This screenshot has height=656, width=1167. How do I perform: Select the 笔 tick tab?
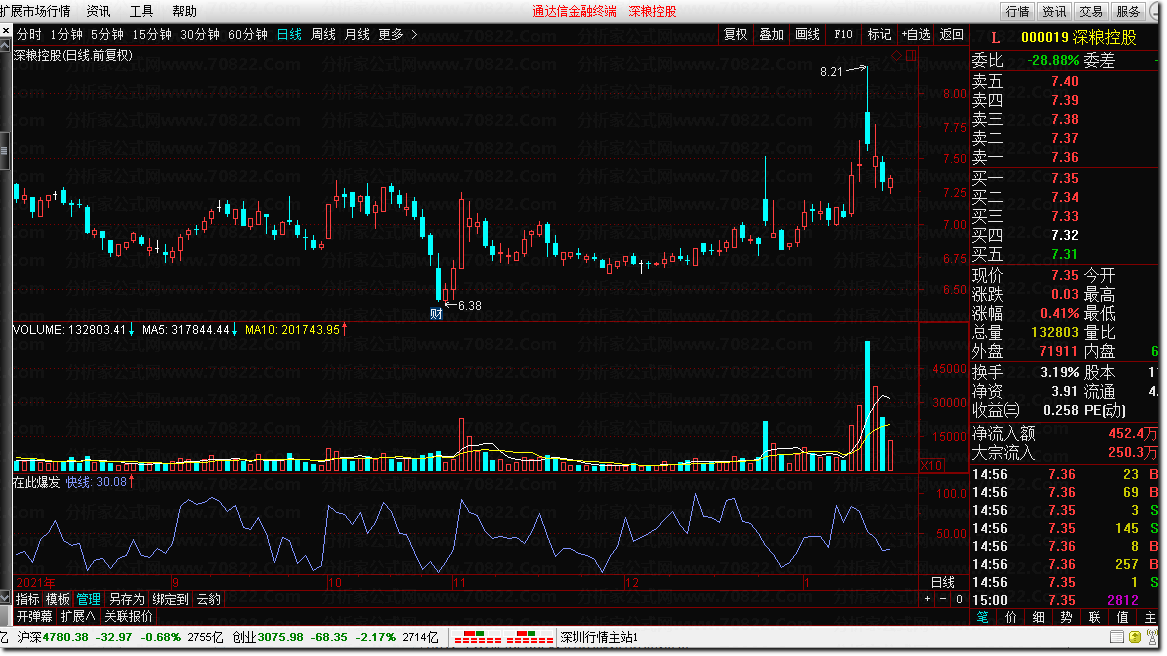(982, 617)
